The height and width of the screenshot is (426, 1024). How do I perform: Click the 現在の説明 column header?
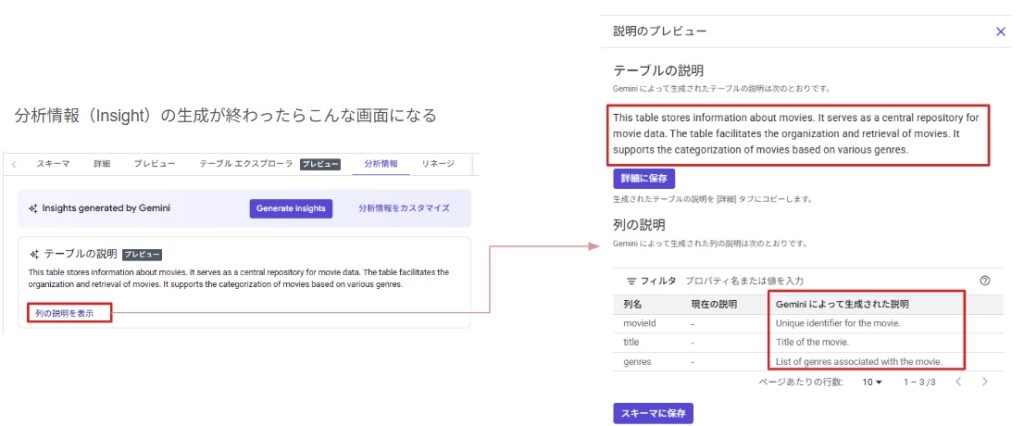click(714, 304)
